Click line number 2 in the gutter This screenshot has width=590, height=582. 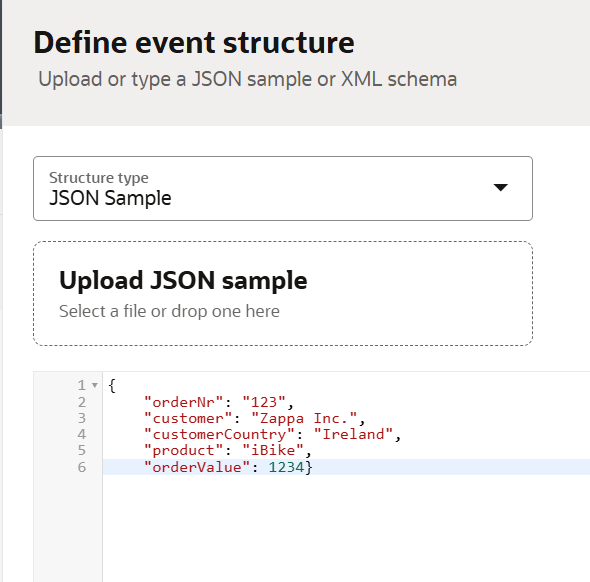click(82, 402)
